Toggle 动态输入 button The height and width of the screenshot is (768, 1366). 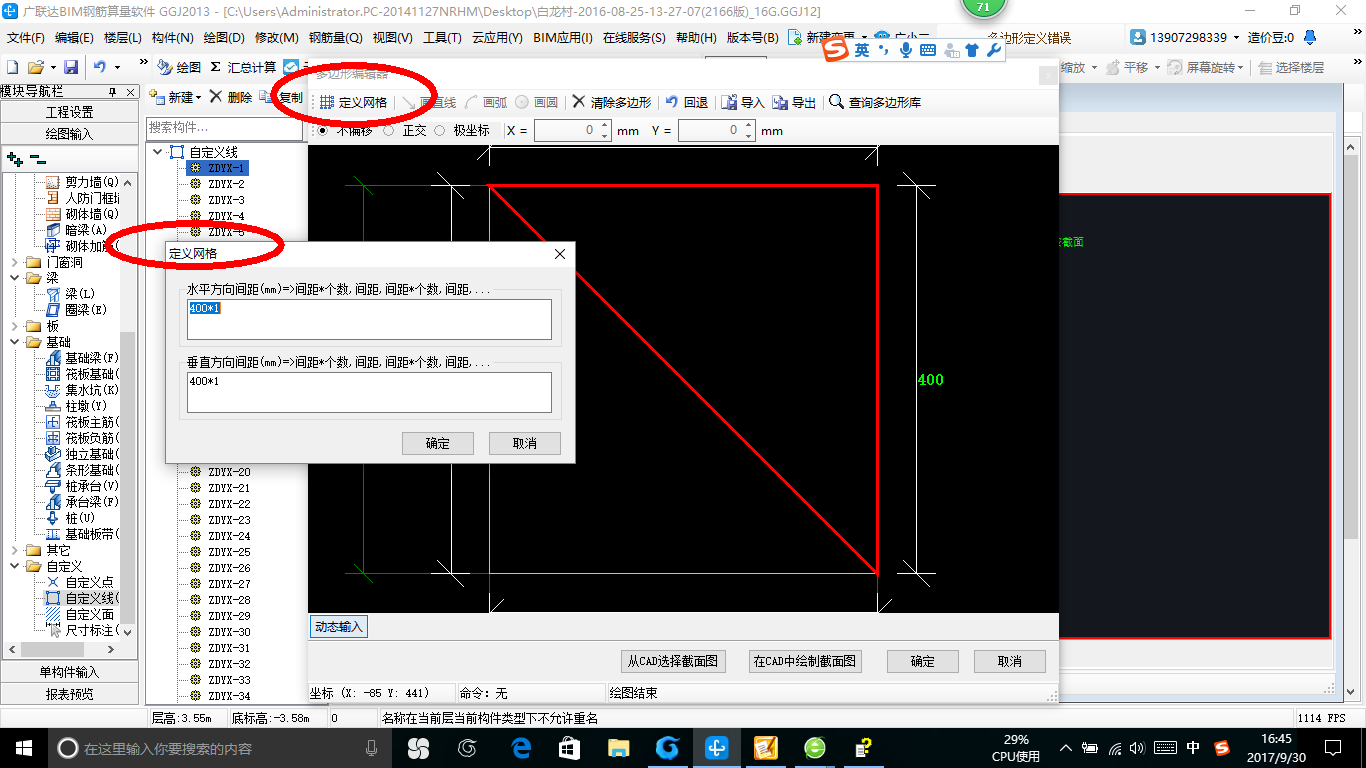point(339,627)
